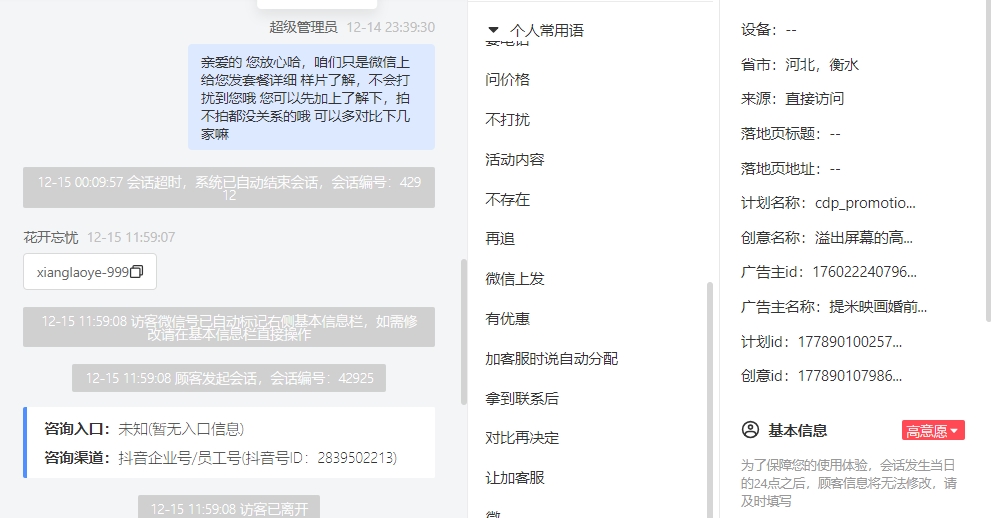991x518 pixels.
Task: Collapse the 个人常用语 section
Action: [494, 30]
